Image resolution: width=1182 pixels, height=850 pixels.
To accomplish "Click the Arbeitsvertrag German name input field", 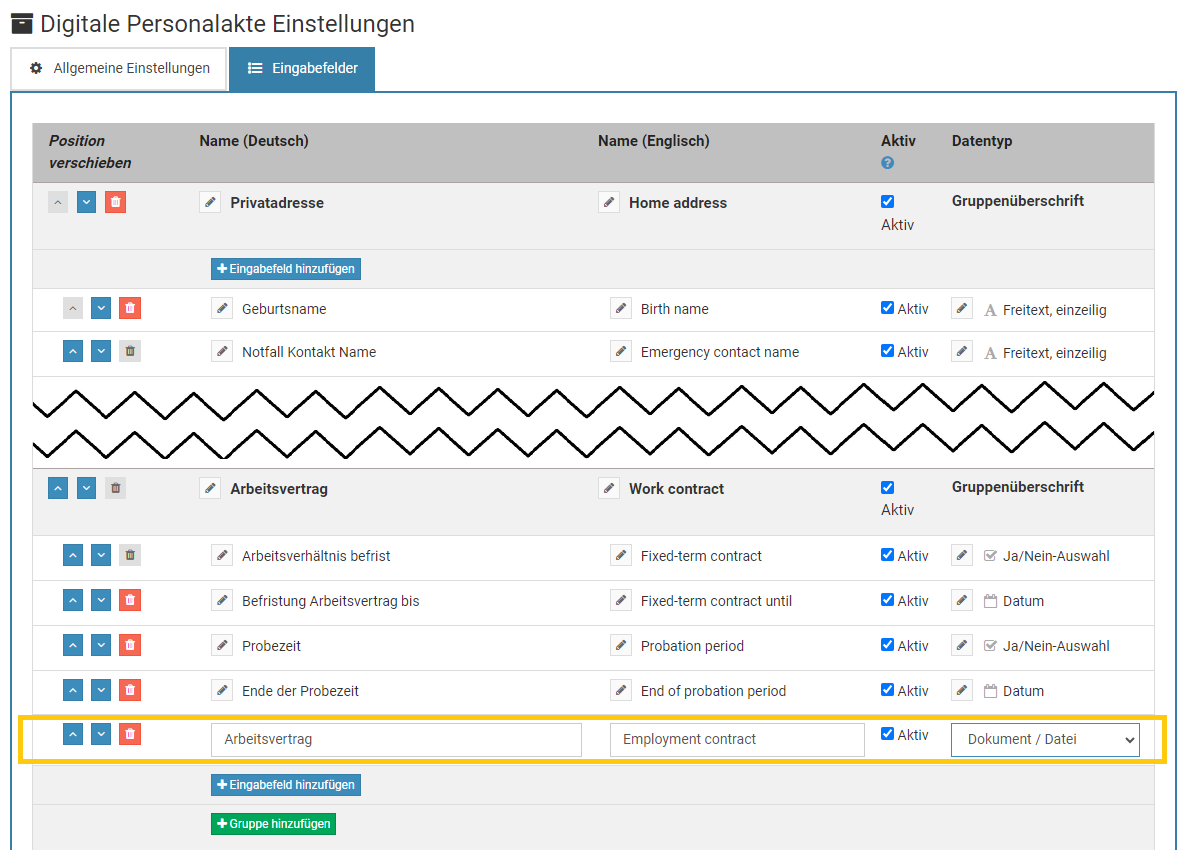I will click(396, 740).
